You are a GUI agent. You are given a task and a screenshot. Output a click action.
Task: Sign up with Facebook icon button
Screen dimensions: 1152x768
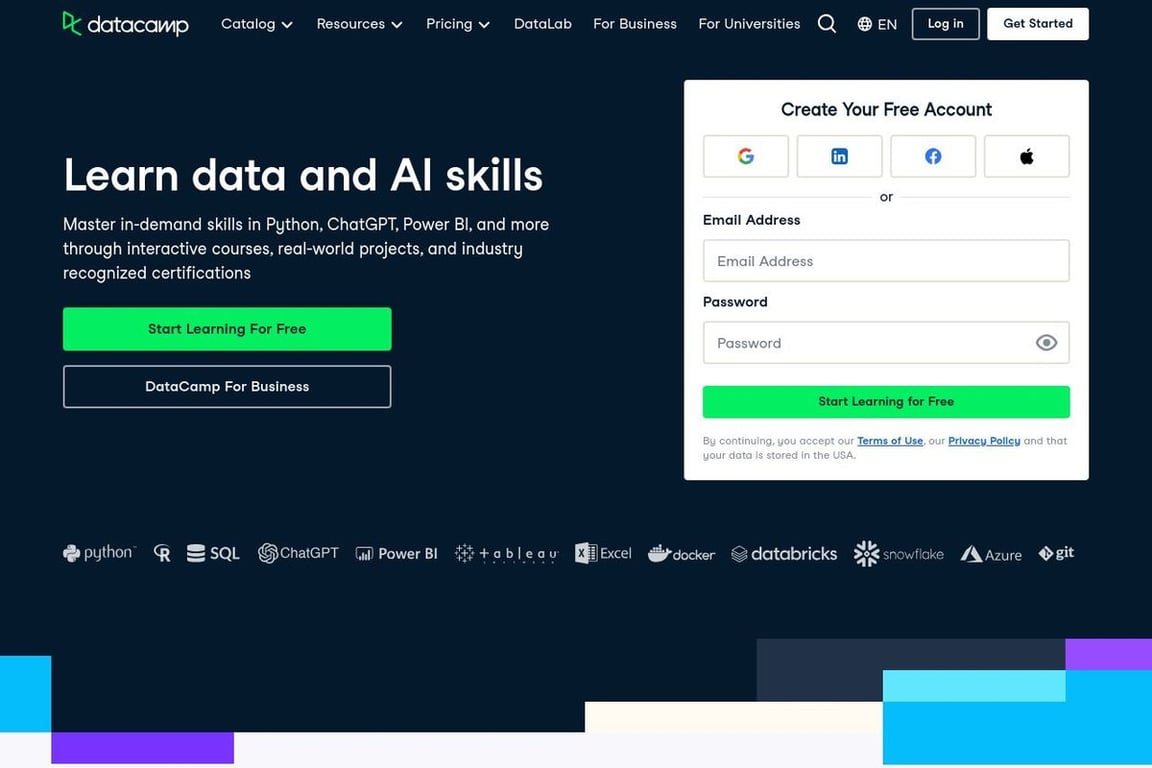(933, 156)
